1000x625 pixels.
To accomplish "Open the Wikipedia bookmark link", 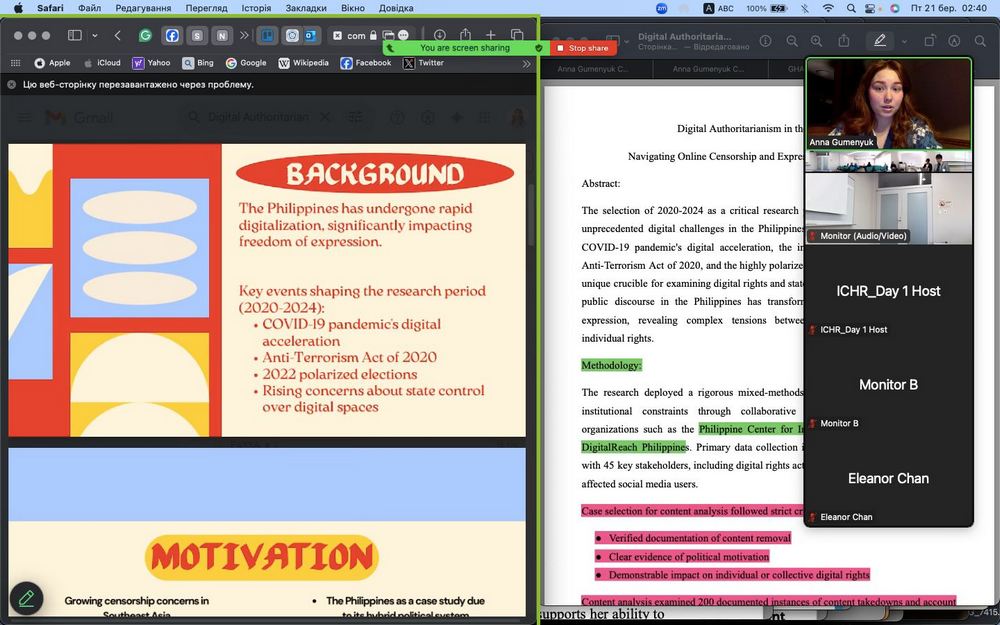I will point(303,63).
